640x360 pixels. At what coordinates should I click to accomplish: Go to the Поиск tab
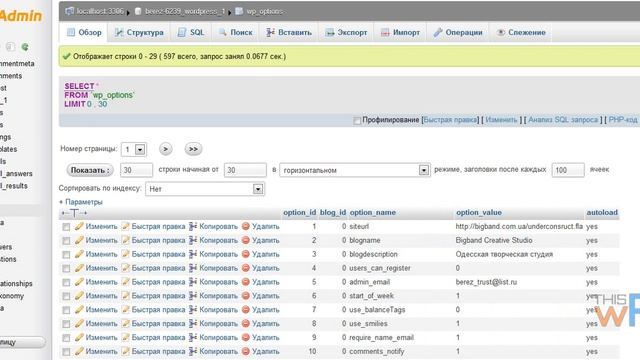click(x=236, y=32)
